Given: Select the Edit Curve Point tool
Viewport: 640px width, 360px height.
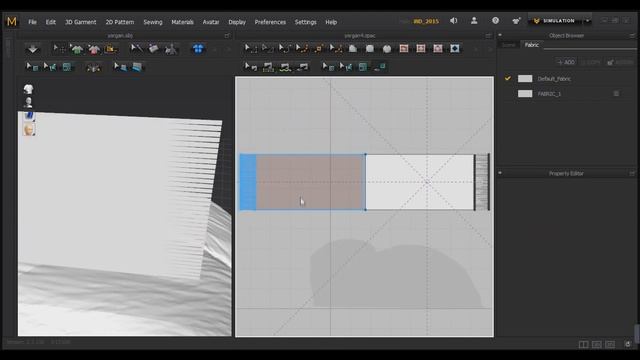Looking at the screenshot, I should [x=302, y=49].
